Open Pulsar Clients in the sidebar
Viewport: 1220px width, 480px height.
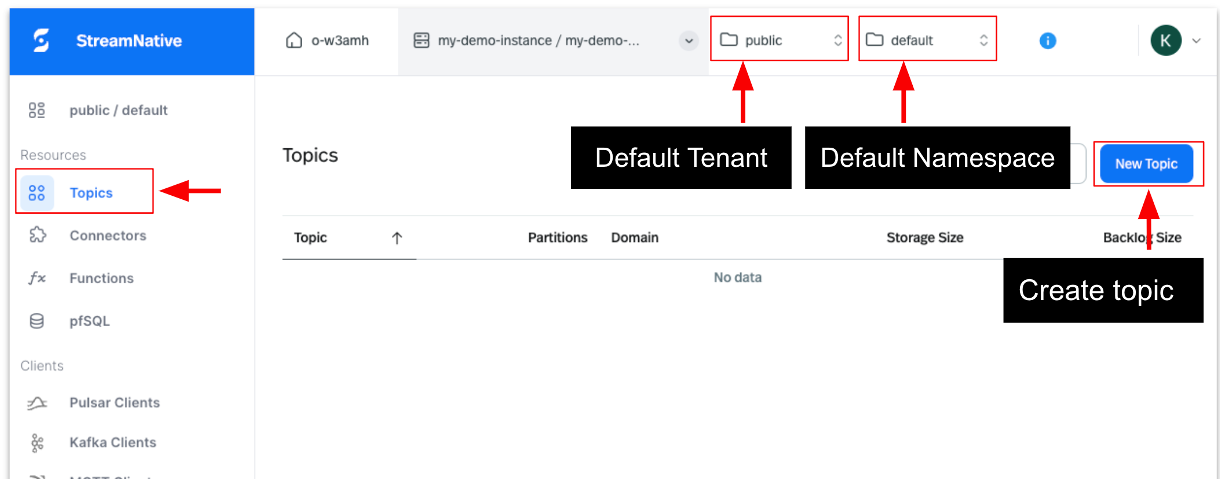[x=115, y=403]
